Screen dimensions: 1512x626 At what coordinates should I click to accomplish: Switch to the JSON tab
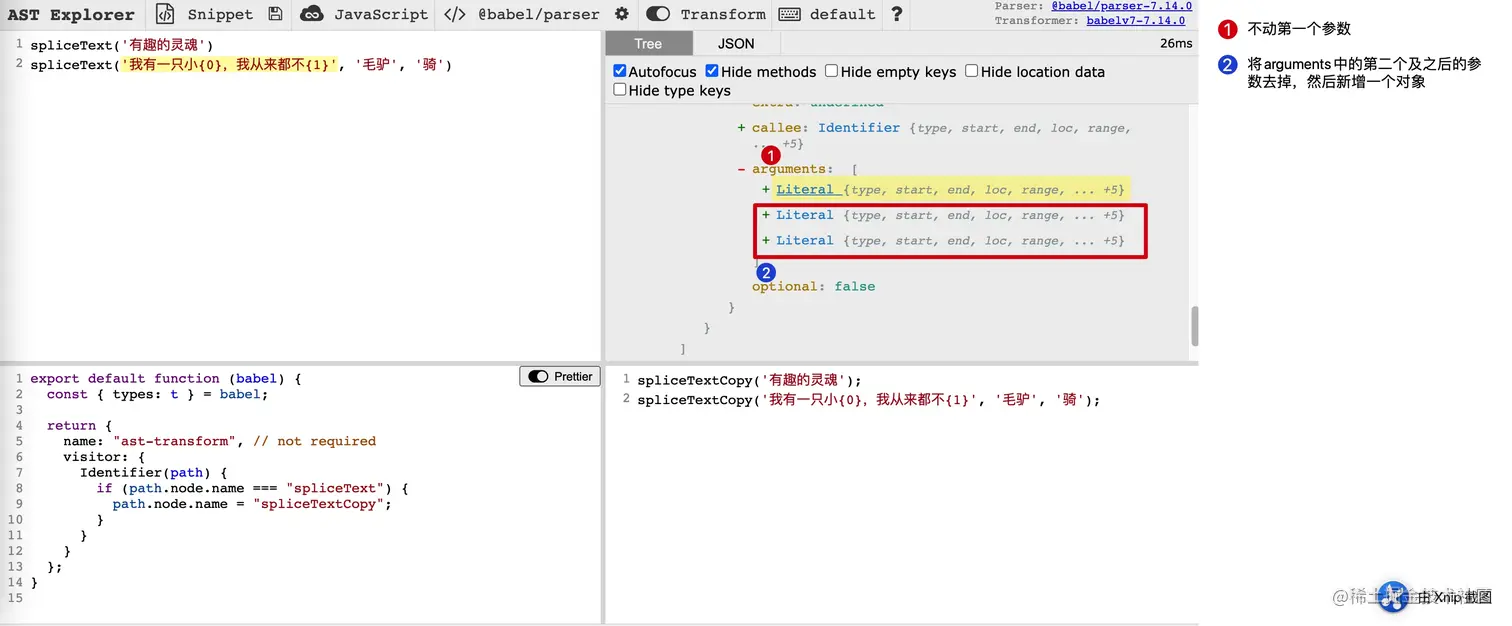[736, 43]
